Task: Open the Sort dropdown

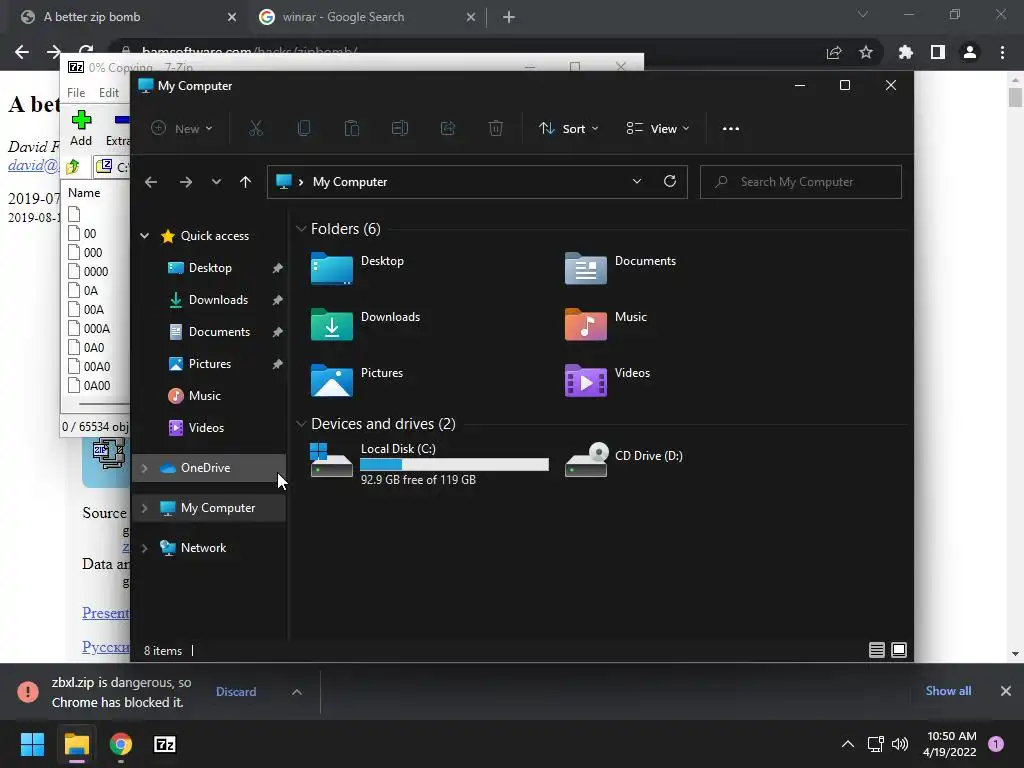Action: tap(568, 129)
